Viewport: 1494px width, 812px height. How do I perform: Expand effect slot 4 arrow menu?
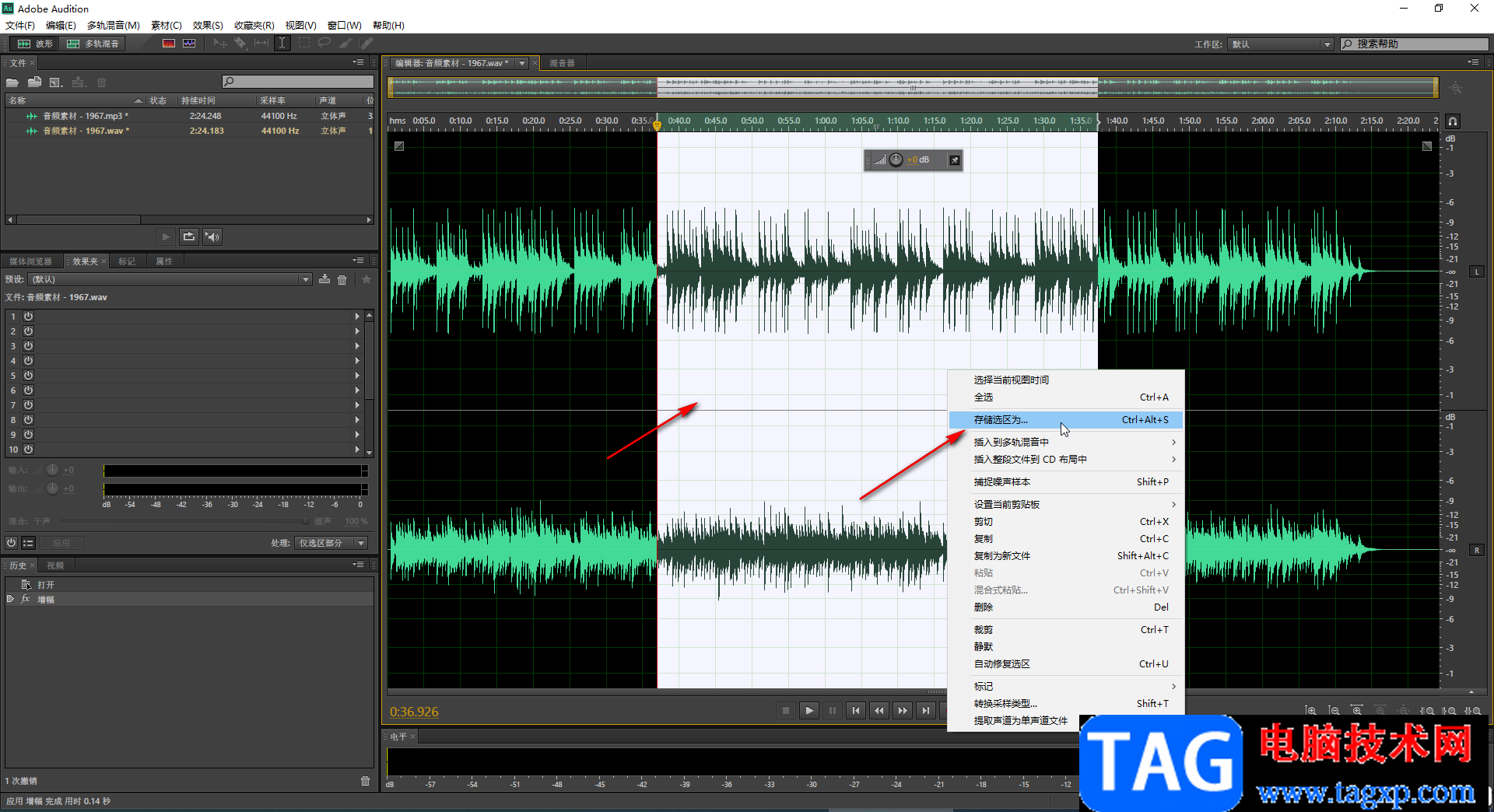[357, 361]
